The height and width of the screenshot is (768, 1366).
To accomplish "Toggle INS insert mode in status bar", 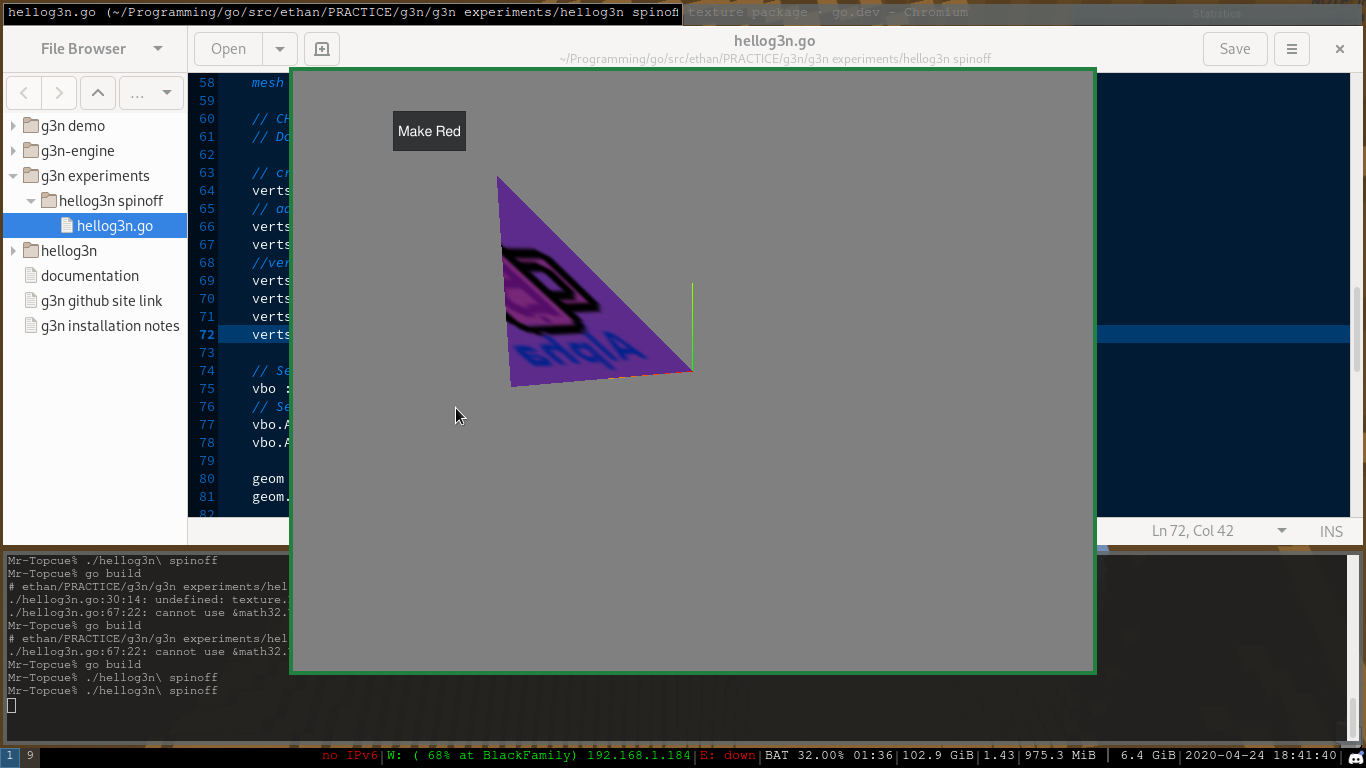I will (x=1330, y=531).
